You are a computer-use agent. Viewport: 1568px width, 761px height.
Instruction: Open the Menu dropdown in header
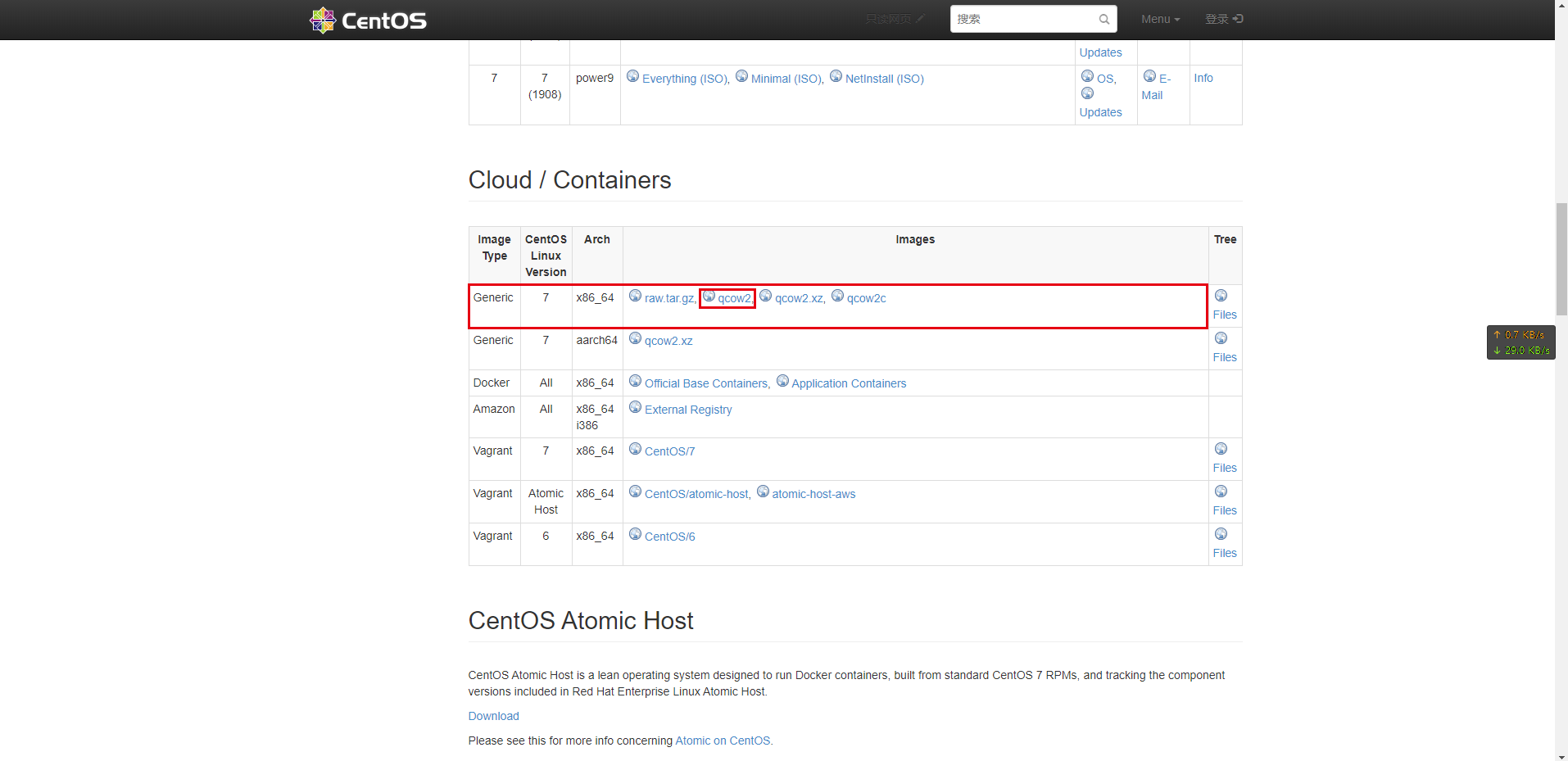click(x=1160, y=19)
